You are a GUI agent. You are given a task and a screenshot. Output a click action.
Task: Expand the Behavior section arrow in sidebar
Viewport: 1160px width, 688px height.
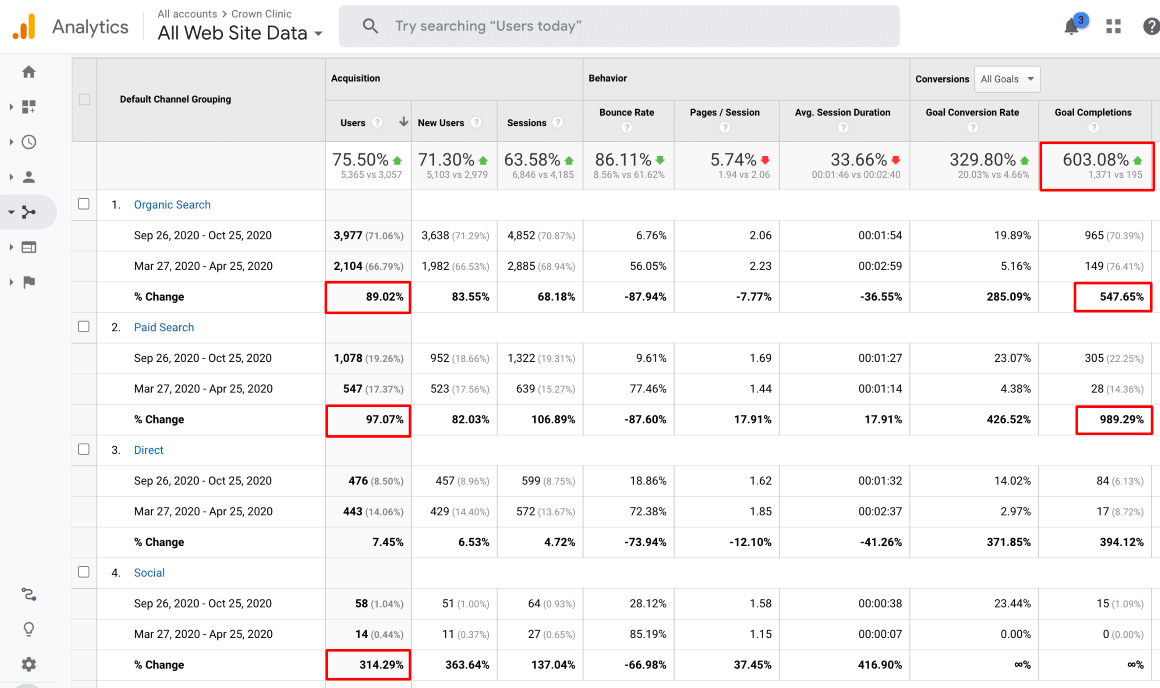pos(11,247)
